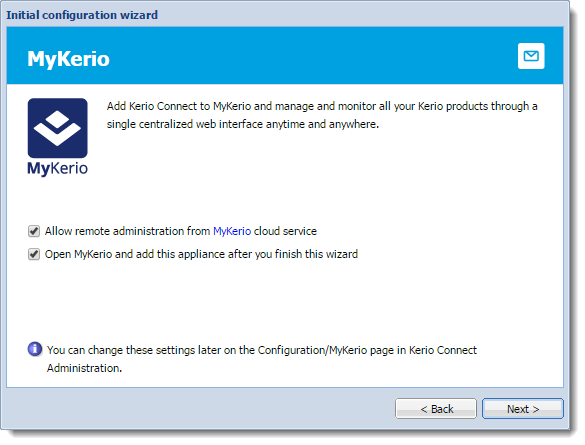Image resolution: width=585 pixels, height=445 pixels.
Task: Go to the next wizard step
Action: click(523, 409)
